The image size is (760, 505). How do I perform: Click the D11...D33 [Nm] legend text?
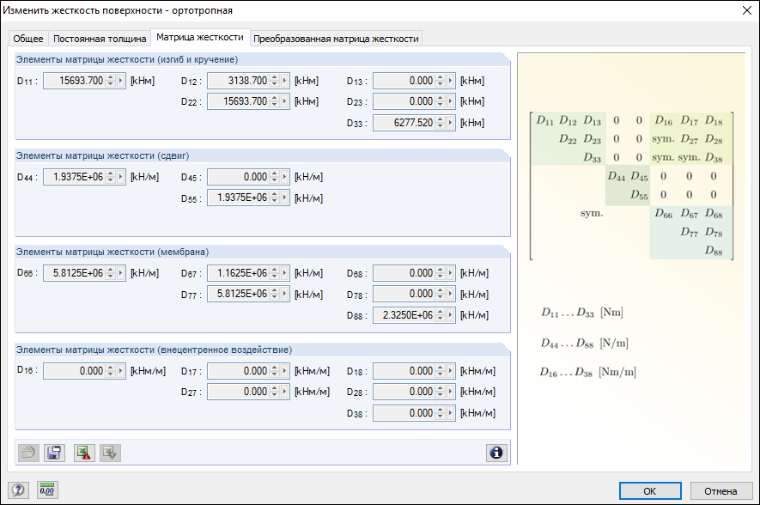tap(582, 313)
